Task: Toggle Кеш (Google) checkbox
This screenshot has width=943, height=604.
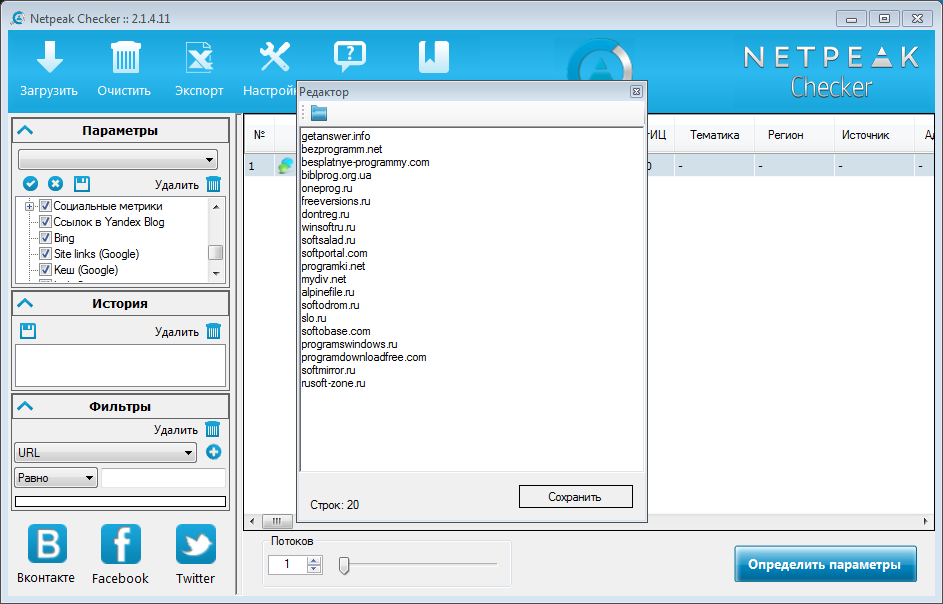Action: click(45, 270)
